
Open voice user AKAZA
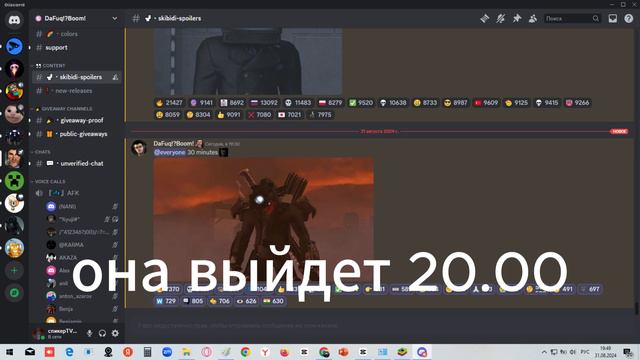[x=82, y=258]
